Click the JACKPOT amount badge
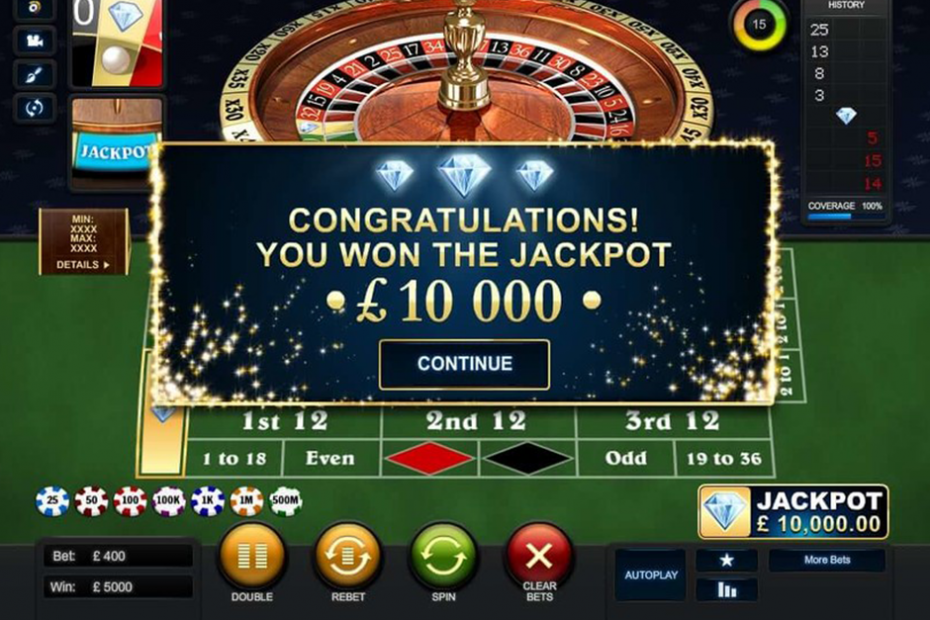Viewport: 930px width, 620px height. coord(793,512)
